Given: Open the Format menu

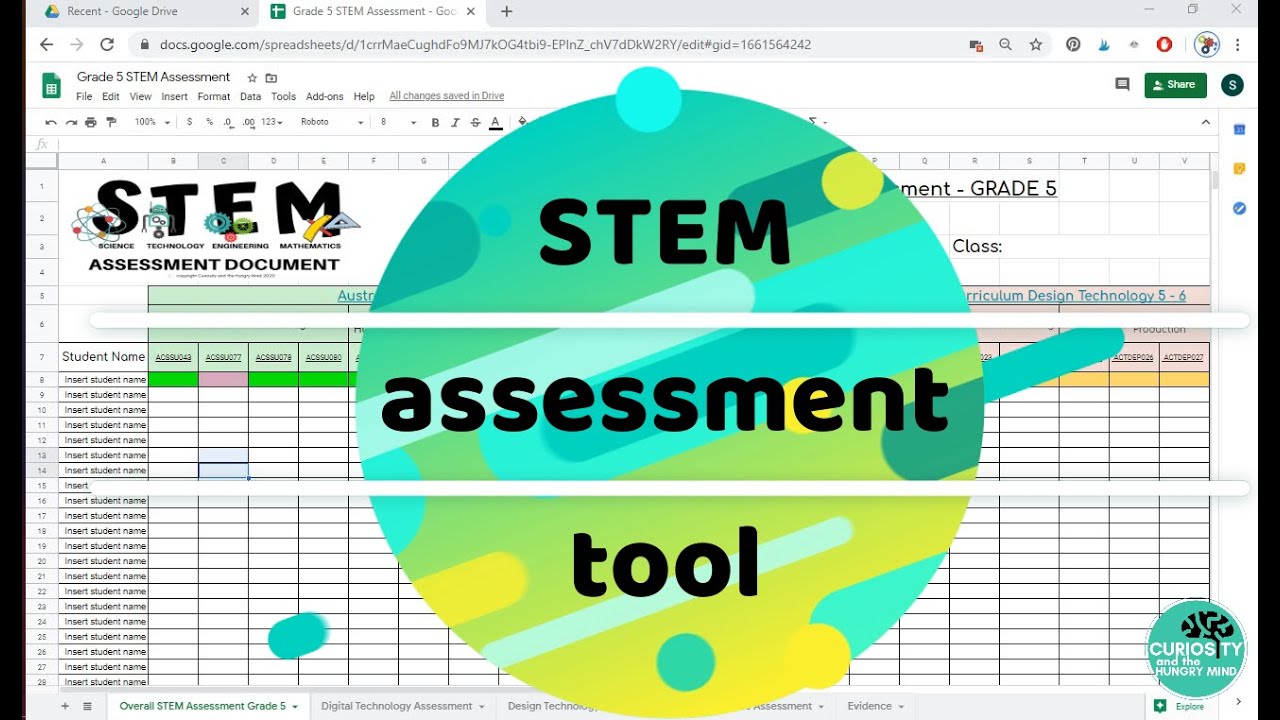Looking at the screenshot, I should pyautogui.click(x=214, y=97).
